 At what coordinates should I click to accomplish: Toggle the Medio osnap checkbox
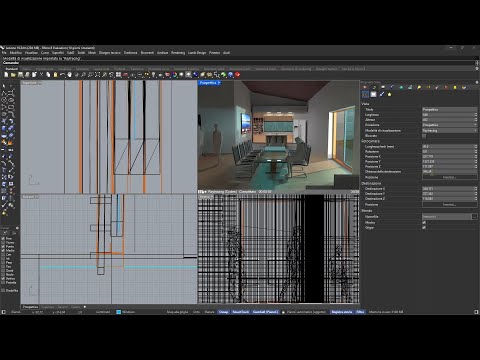point(3,251)
